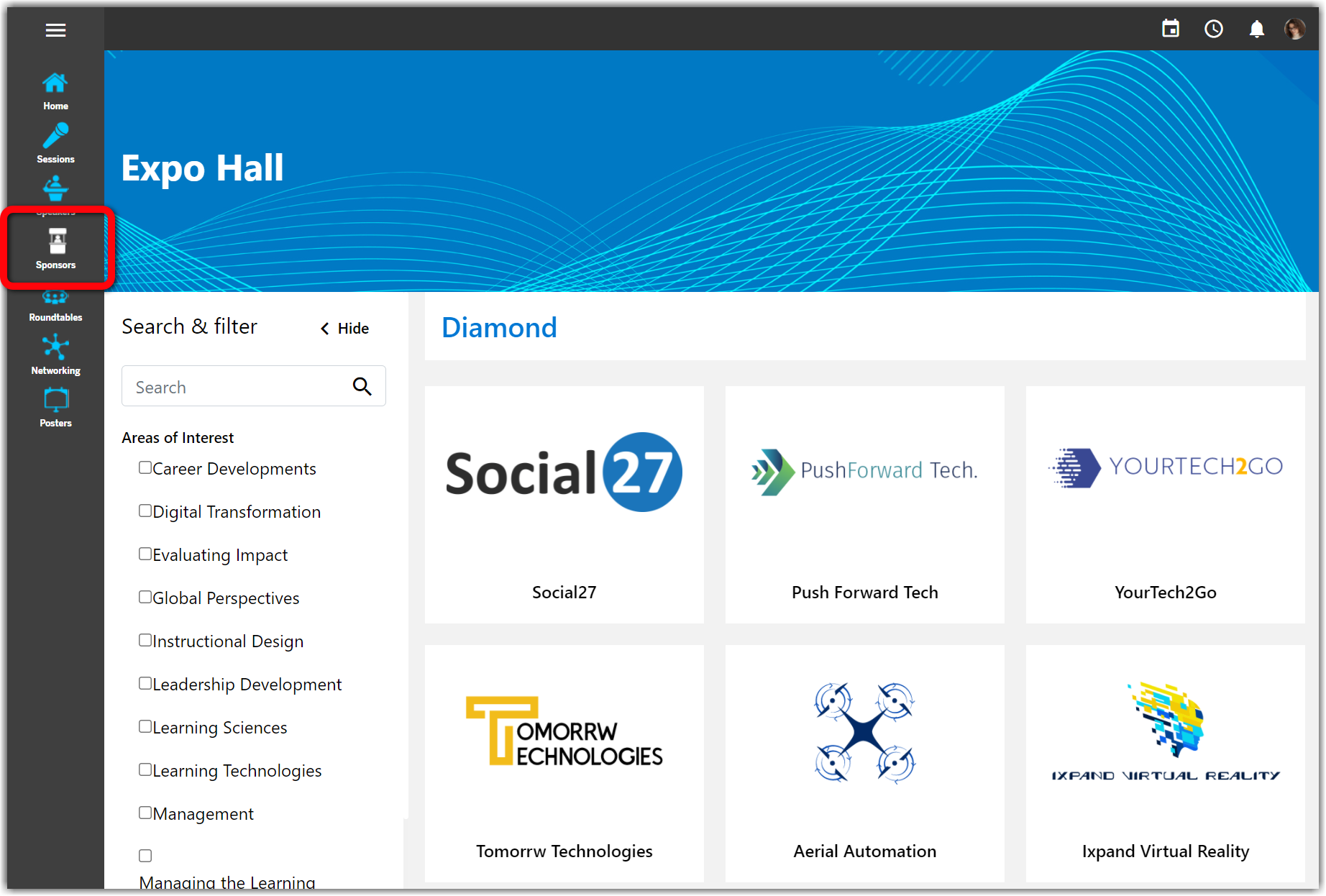Check the Career Developments filter
This screenshot has width=1326, height=896.
145,468
